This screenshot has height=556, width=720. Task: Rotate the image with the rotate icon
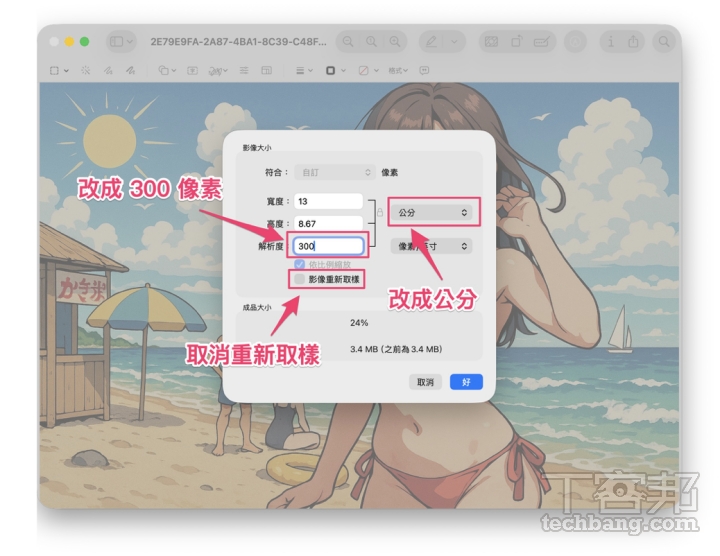[517, 42]
